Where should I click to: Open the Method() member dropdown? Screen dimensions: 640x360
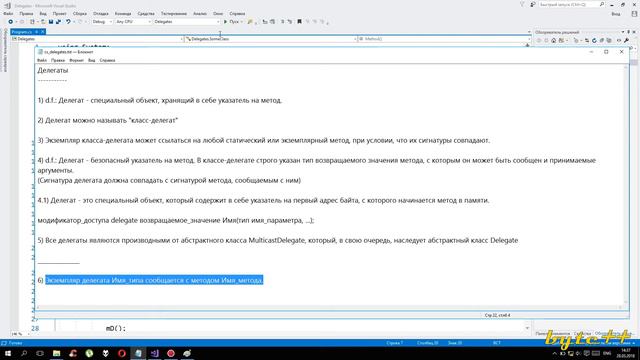pos(444,39)
